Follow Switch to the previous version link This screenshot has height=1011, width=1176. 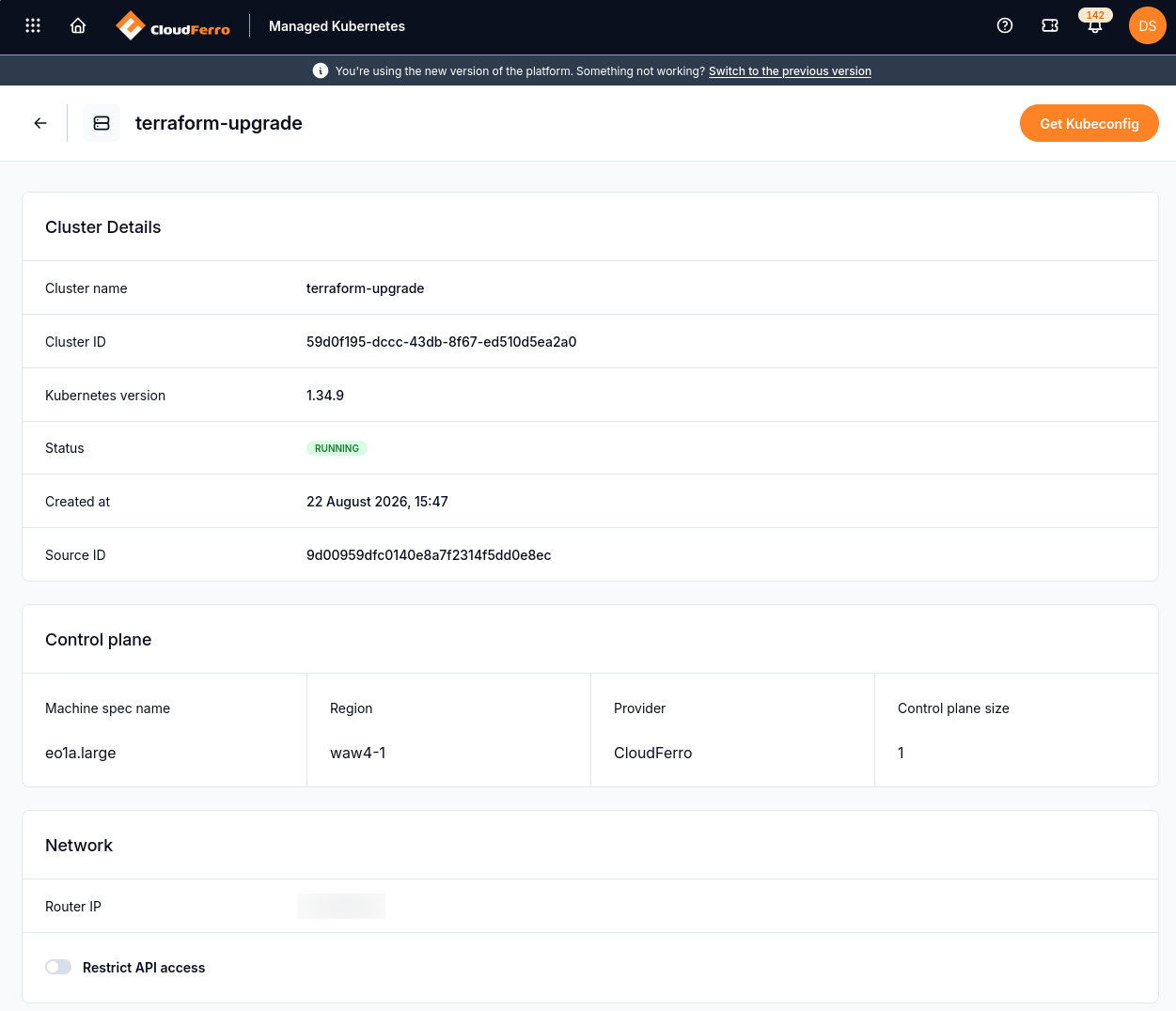tap(790, 71)
